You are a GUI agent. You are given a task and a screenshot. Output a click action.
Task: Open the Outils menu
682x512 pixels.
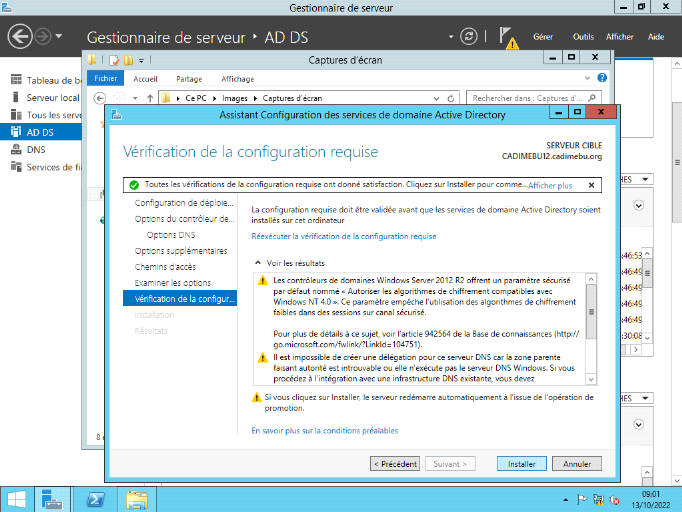583,37
